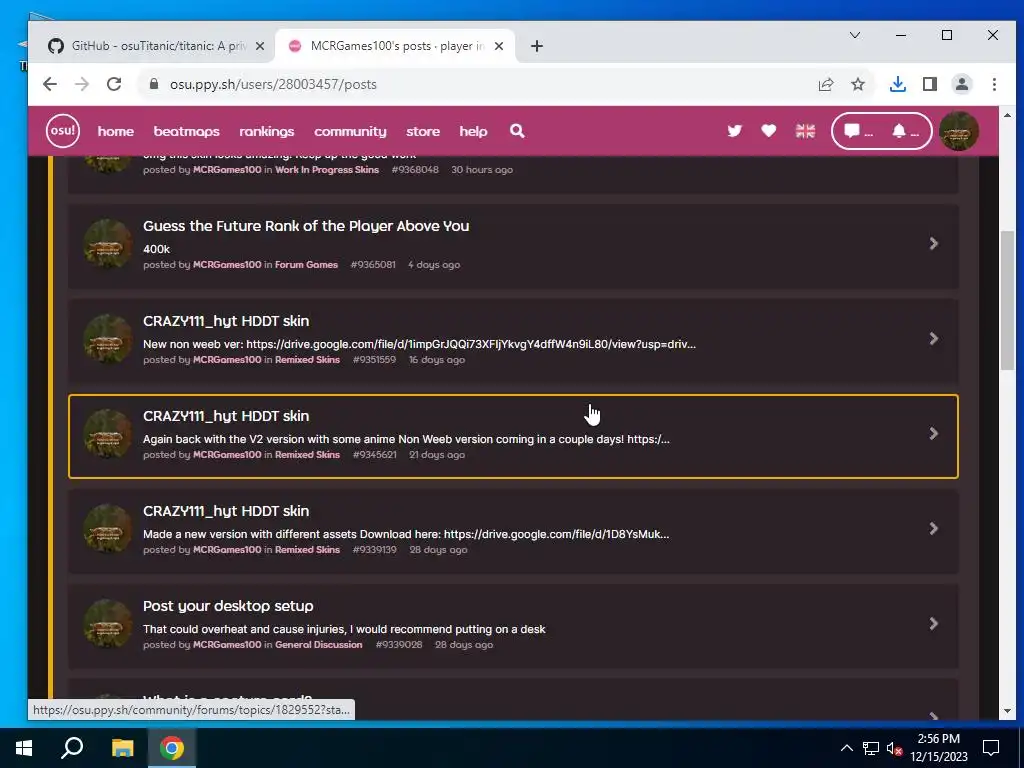Click the scrollbar up arrow
The image size is (1024, 768).
pyautogui.click(x=1007, y=116)
